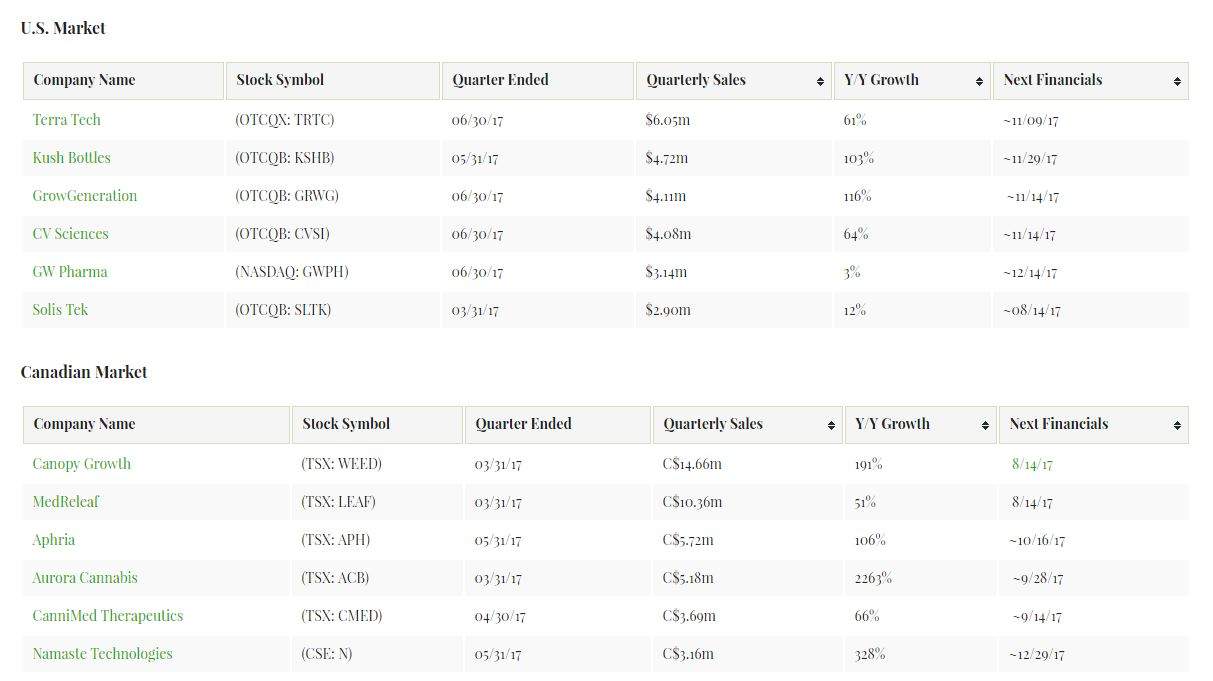Toggle sort on Canadian Next Financials arrows

[x=1177, y=425]
